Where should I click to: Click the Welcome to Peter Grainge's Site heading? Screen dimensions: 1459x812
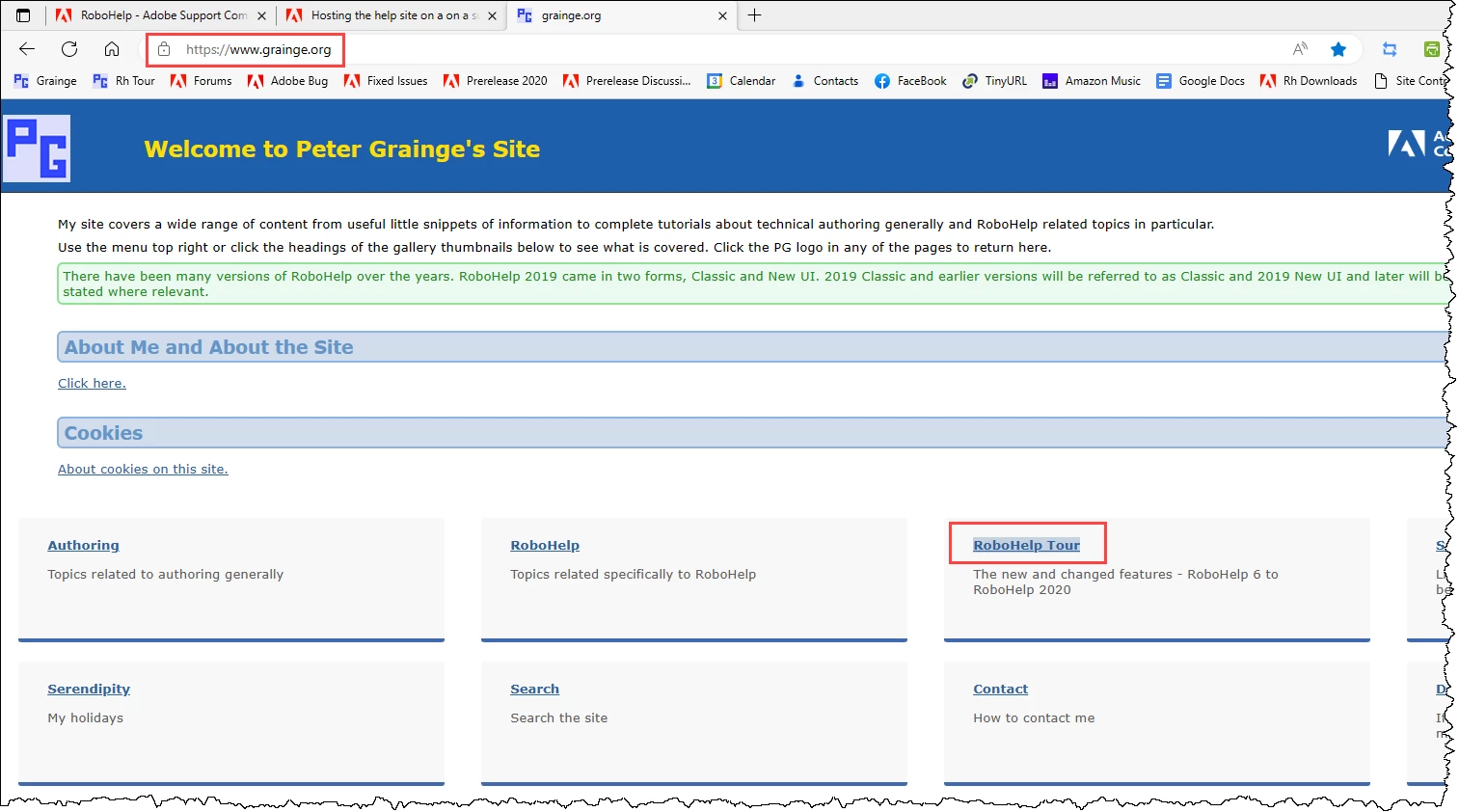[x=342, y=149]
